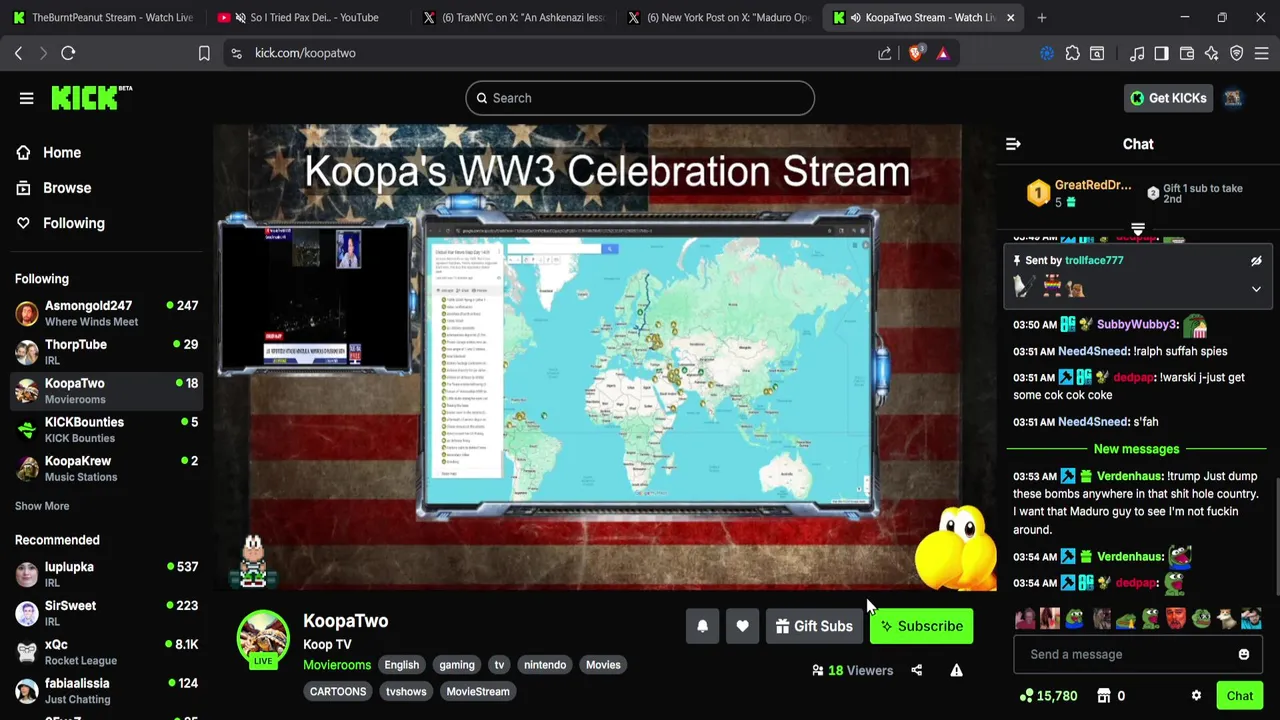Open chat settings gear
This screenshot has height=720, width=1280.
click(x=1196, y=696)
